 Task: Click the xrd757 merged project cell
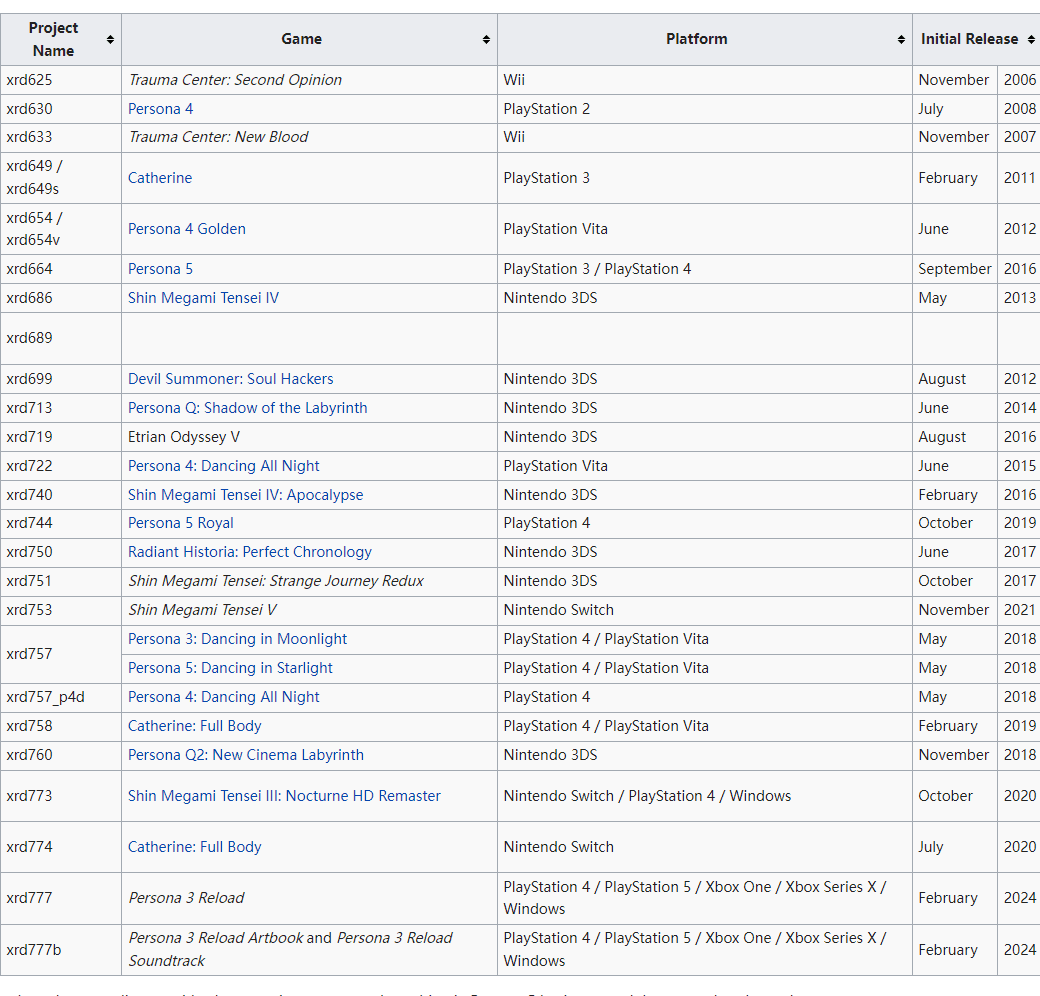[61, 654]
